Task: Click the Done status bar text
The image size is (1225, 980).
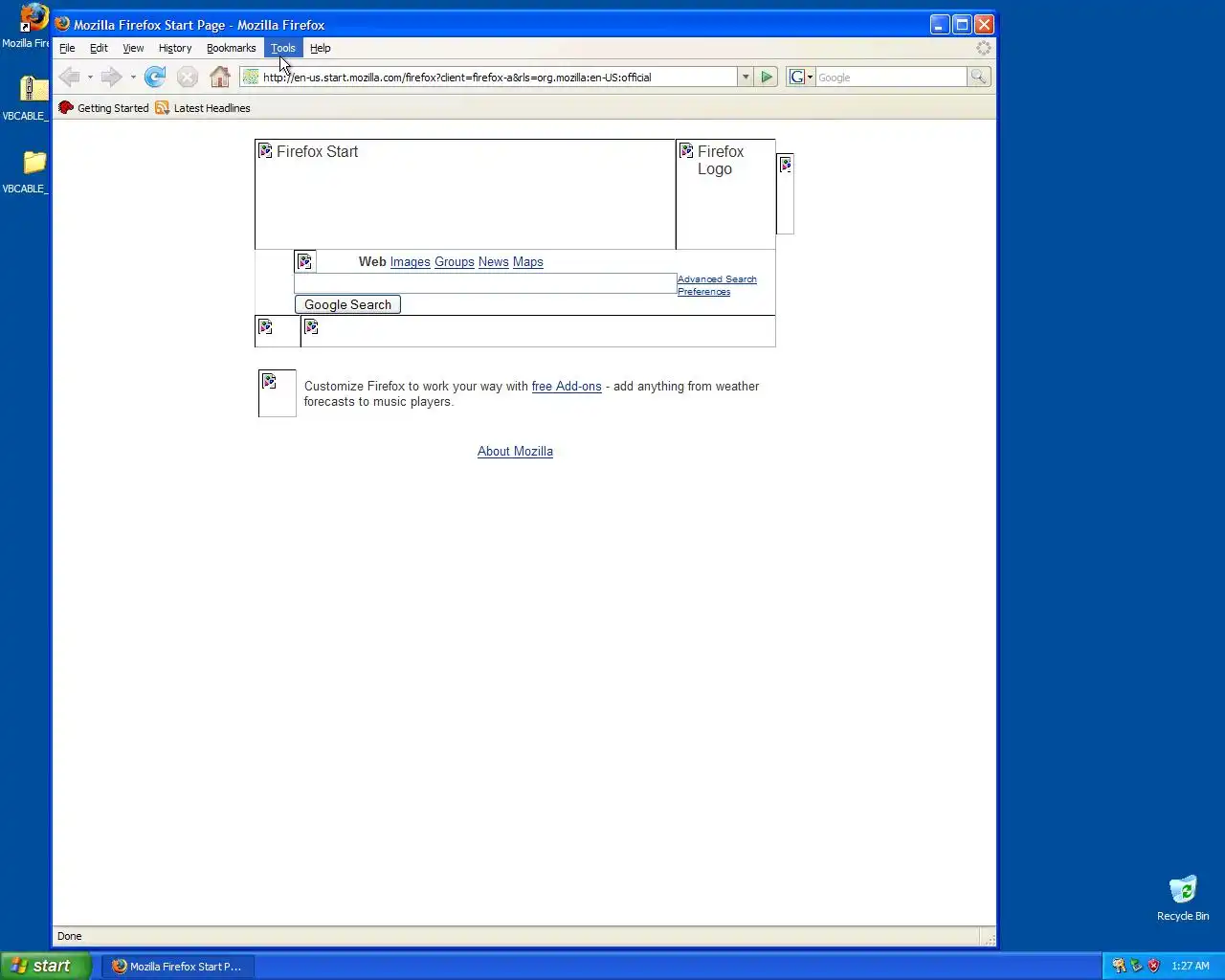Action: click(x=70, y=936)
